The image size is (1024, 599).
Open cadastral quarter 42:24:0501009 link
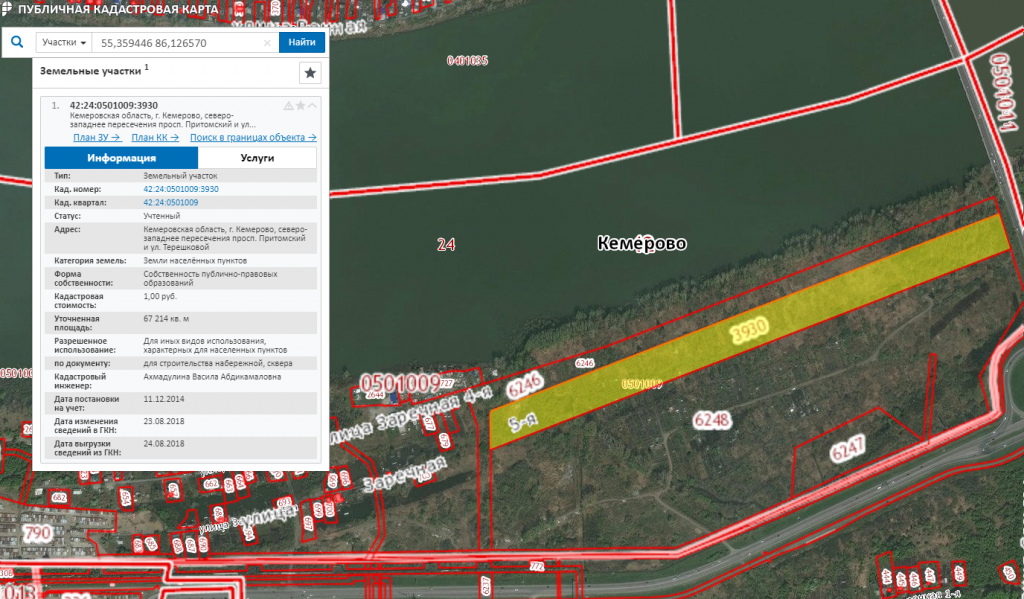click(171, 202)
